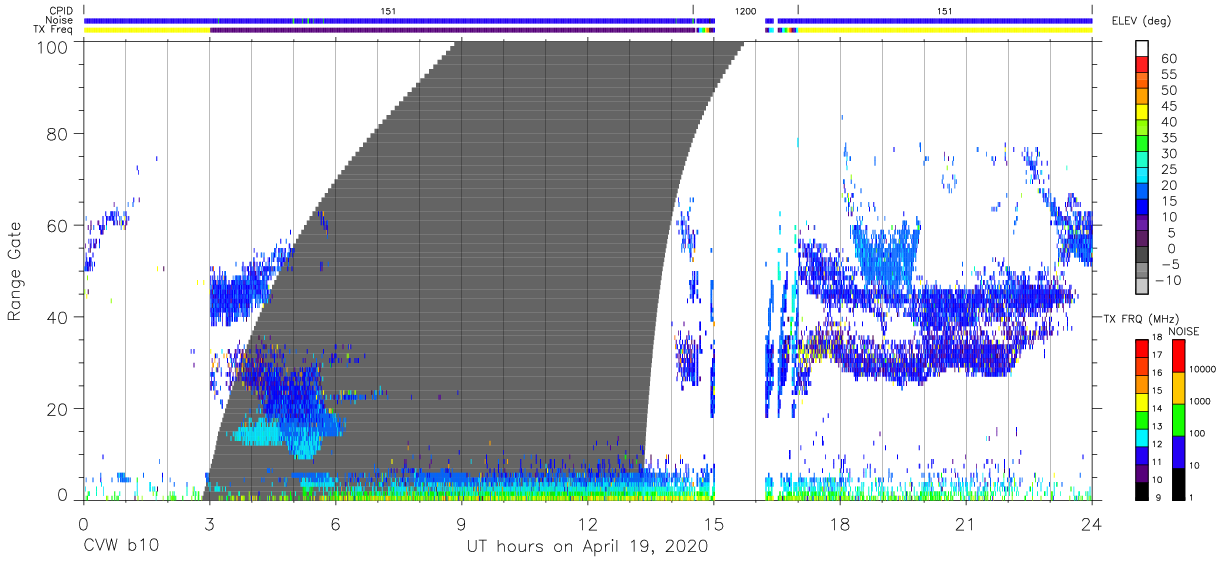Viewport: 1228px width, 567px height.
Task: Click the Range Gate y-axis title
Action: (x=15, y=271)
